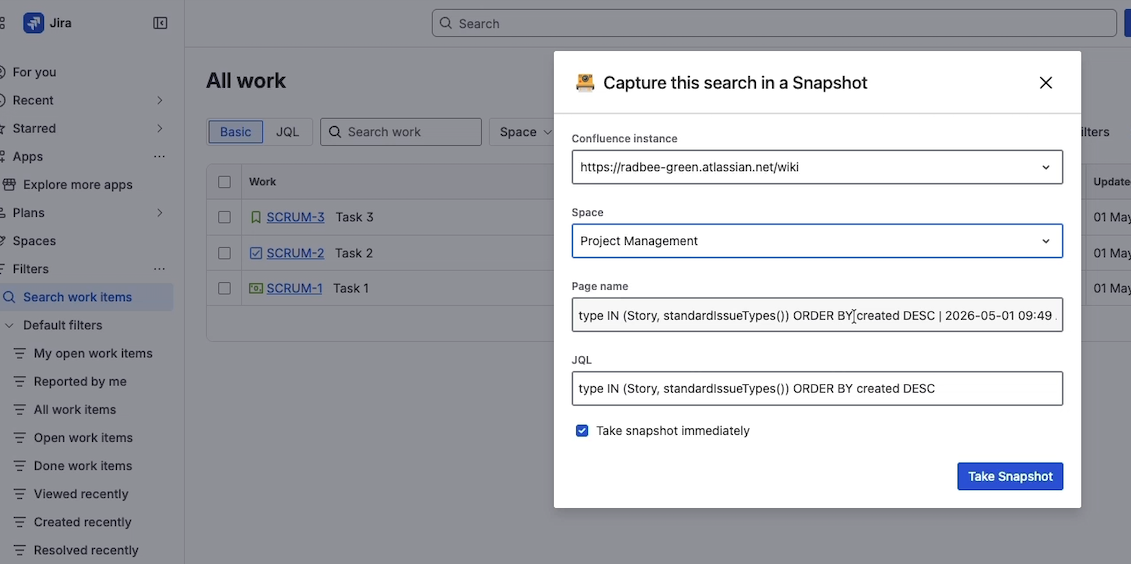Expand the Plans section chevron
Viewport: 1131px width, 564px height.
159,213
